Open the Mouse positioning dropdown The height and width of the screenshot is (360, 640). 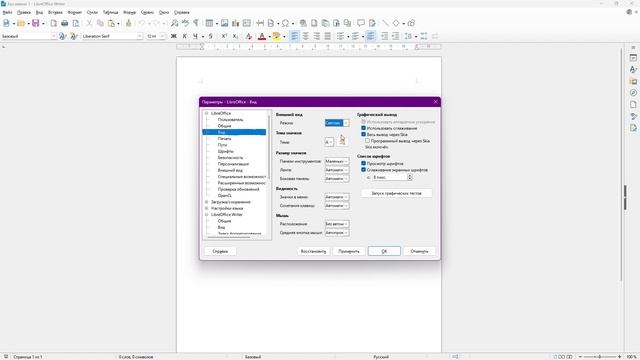coord(337,224)
